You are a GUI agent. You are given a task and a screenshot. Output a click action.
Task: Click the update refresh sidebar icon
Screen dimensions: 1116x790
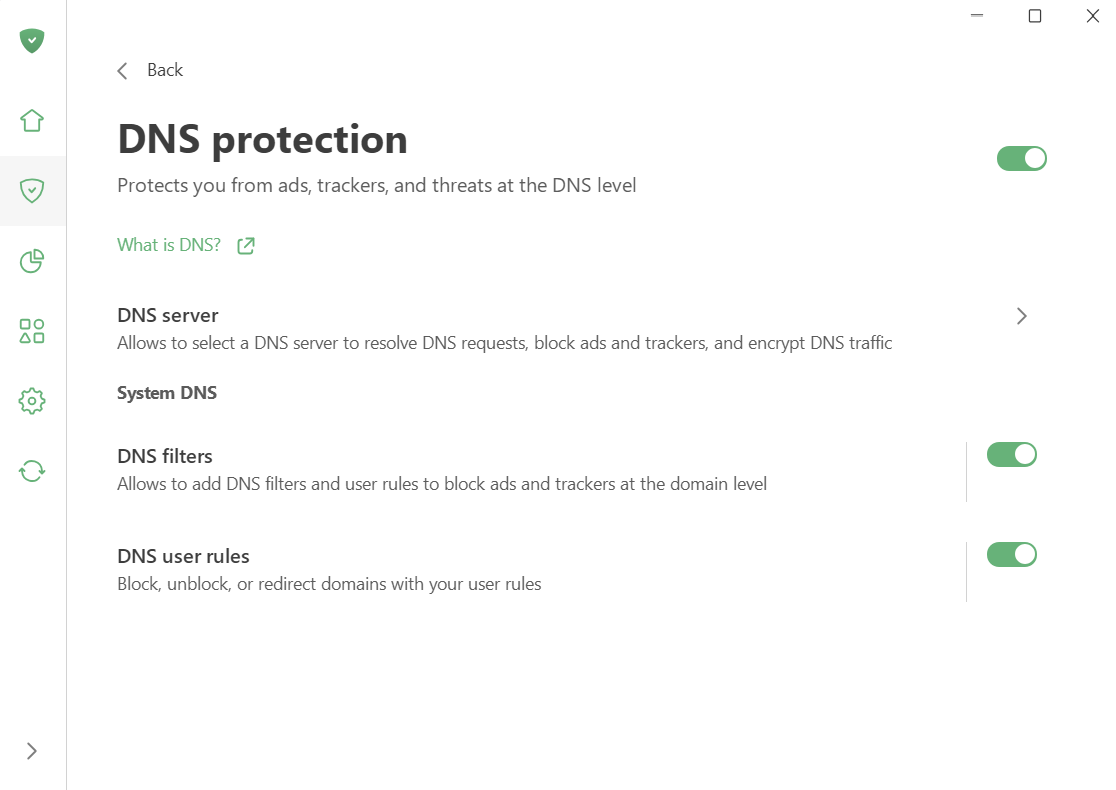tap(32, 470)
